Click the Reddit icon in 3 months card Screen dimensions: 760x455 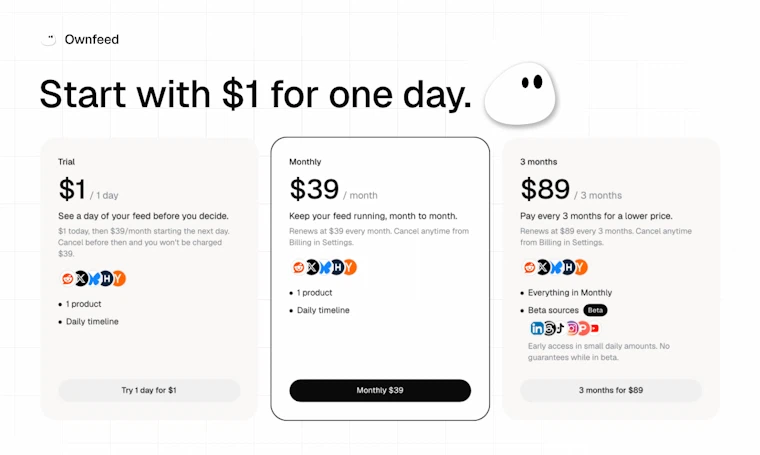pyautogui.click(x=529, y=267)
